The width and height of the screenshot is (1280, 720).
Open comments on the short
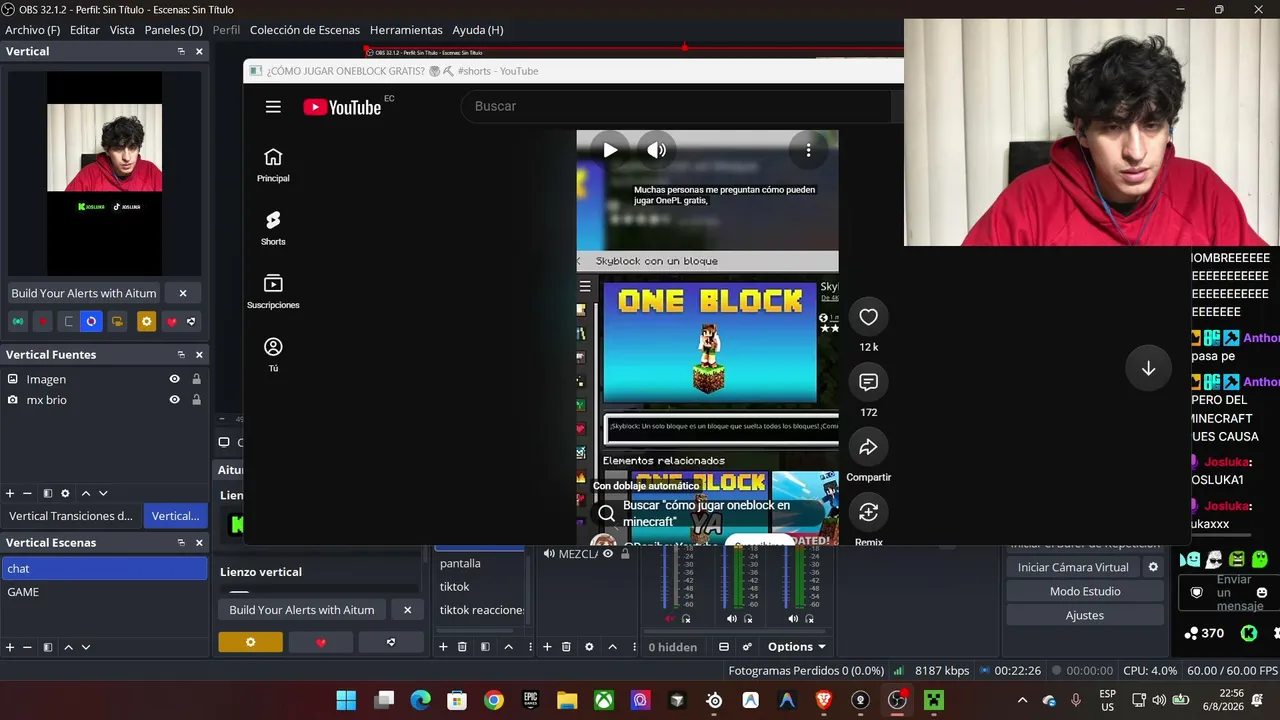pos(868,382)
